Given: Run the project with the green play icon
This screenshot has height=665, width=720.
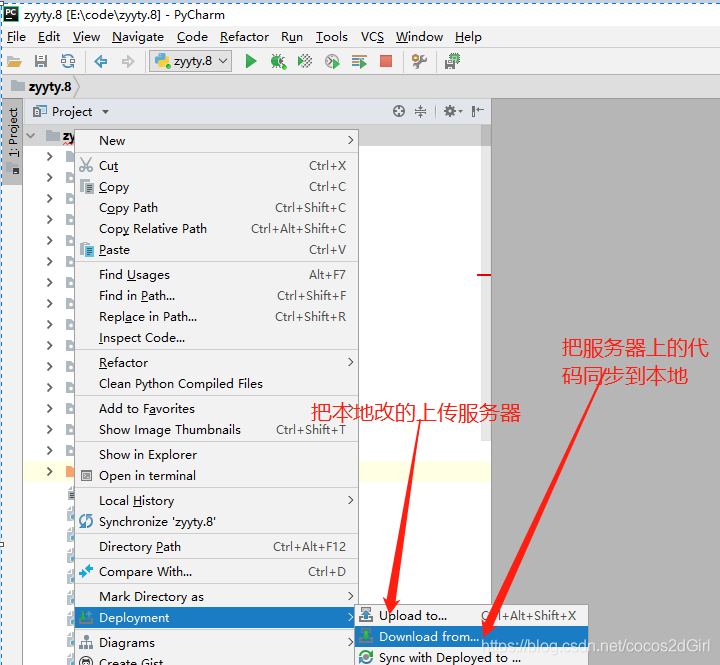Looking at the screenshot, I should tap(251, 61).
